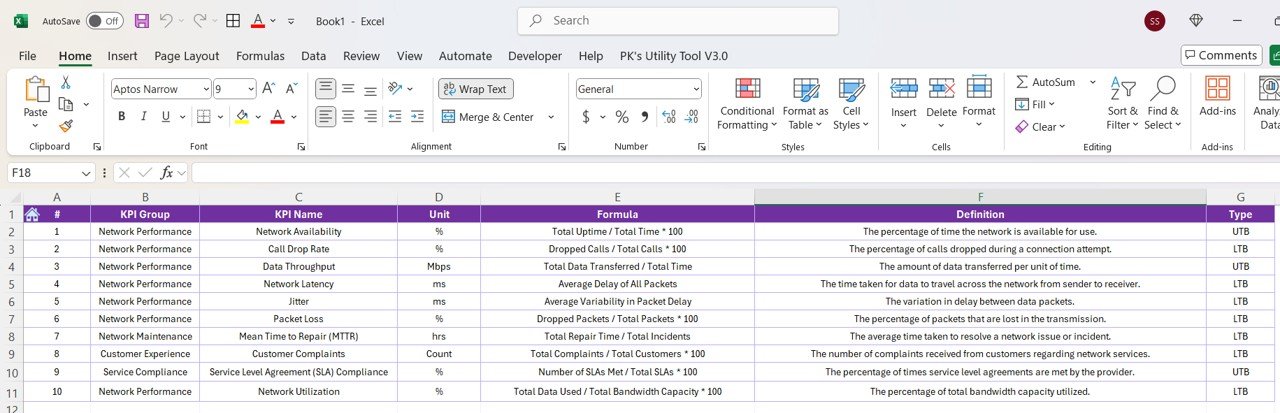1280x413 pixels.
Task: Toggle the AutoSave switch
Action: [104, 20]
